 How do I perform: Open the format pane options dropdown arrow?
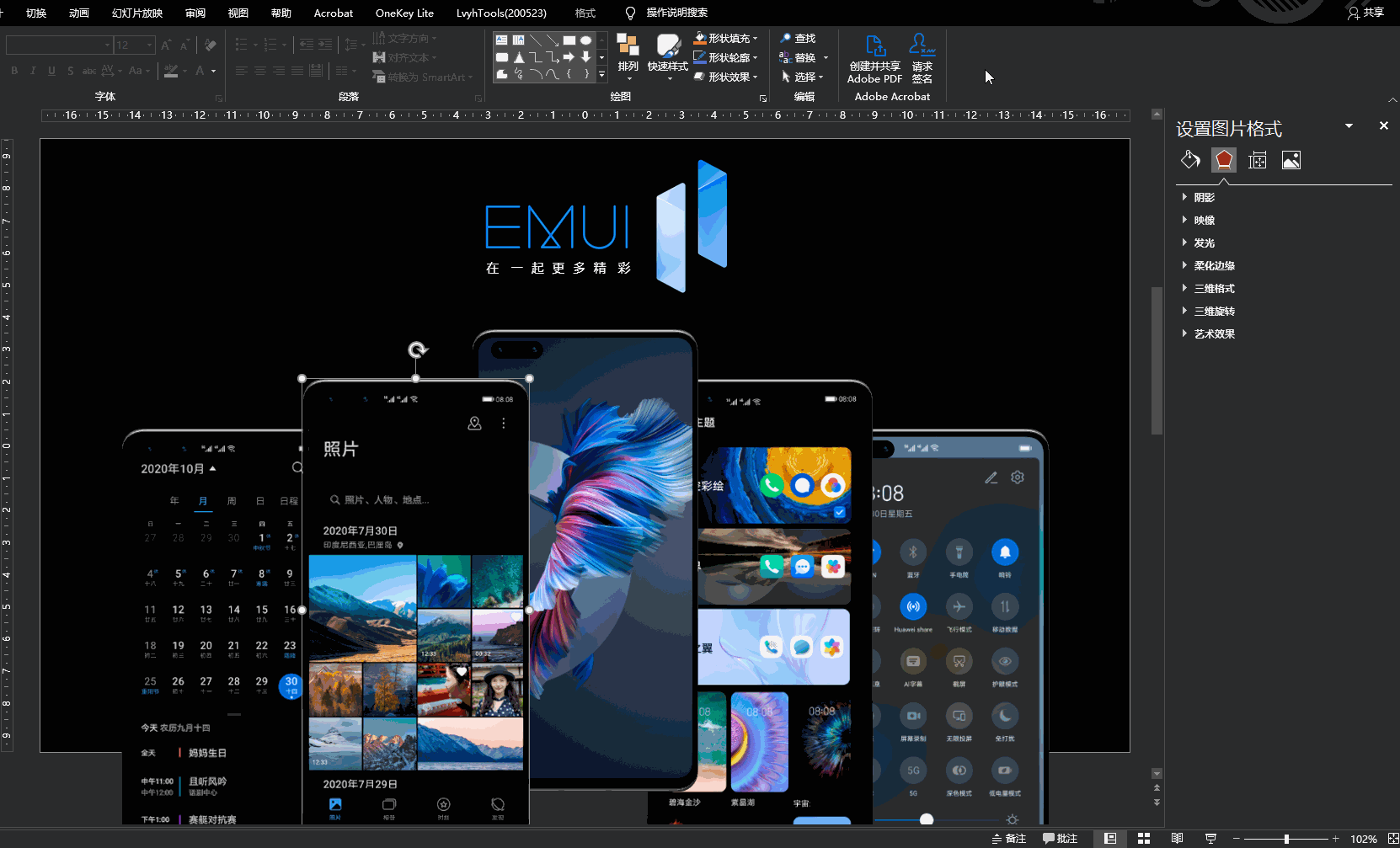tap(1349, 125)
